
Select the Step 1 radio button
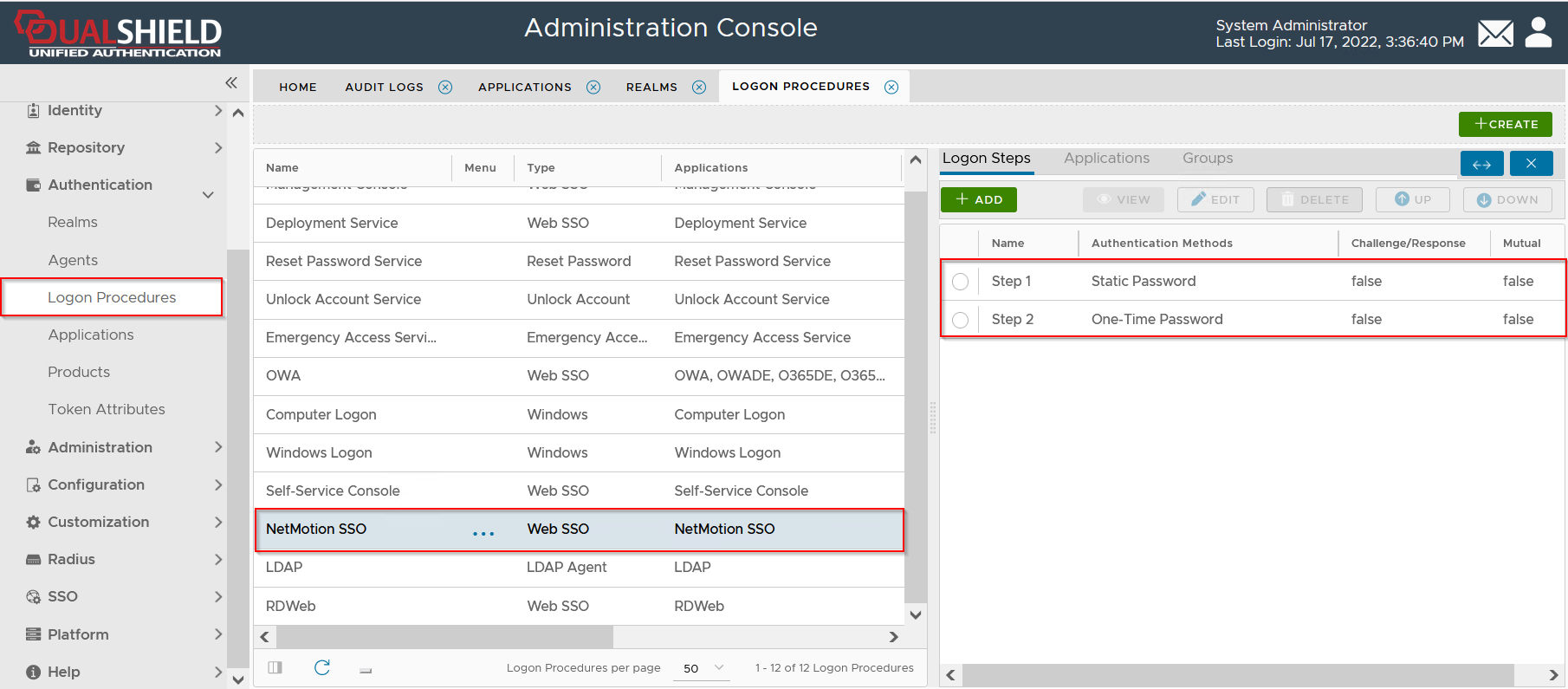point(960,282)
